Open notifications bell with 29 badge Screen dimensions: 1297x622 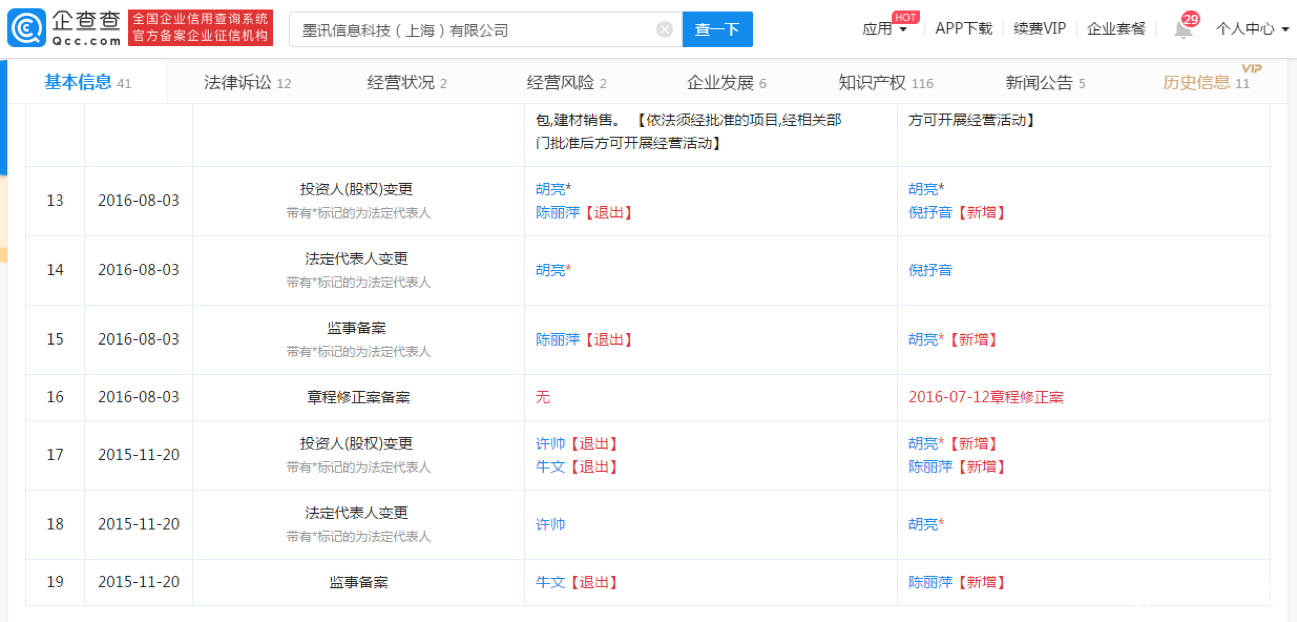[x=1183, y=28]
